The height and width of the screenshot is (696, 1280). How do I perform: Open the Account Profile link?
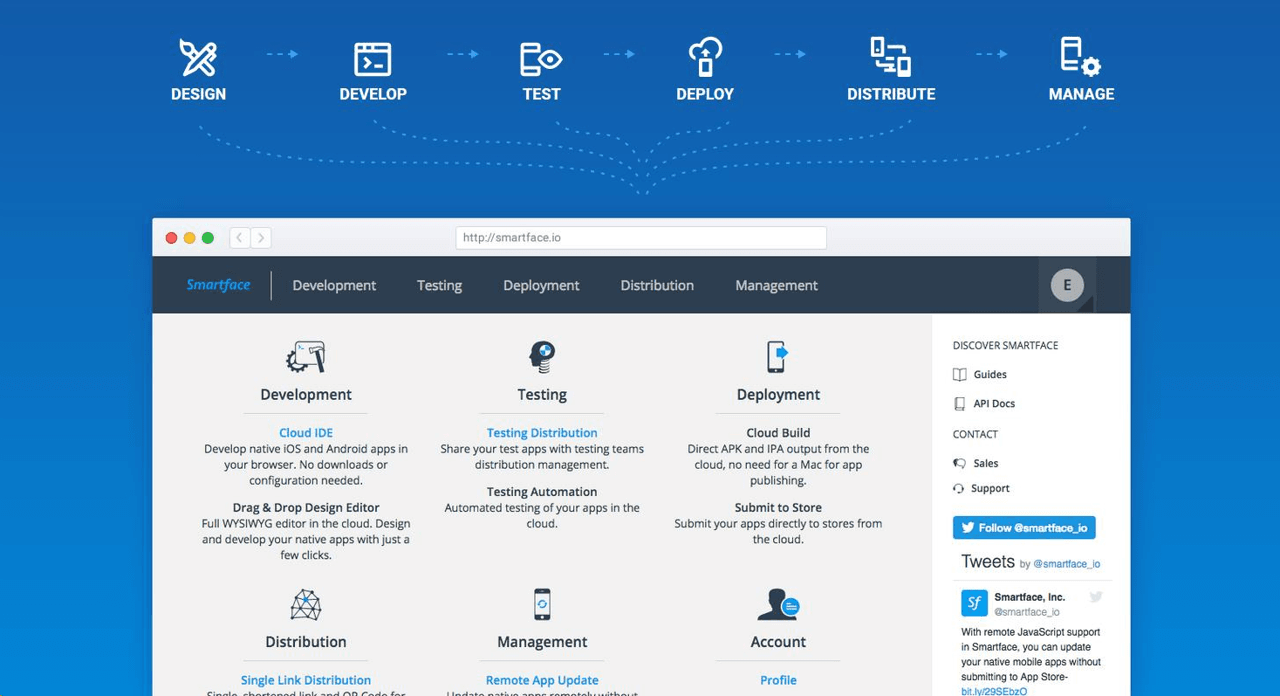pos(778,681)
